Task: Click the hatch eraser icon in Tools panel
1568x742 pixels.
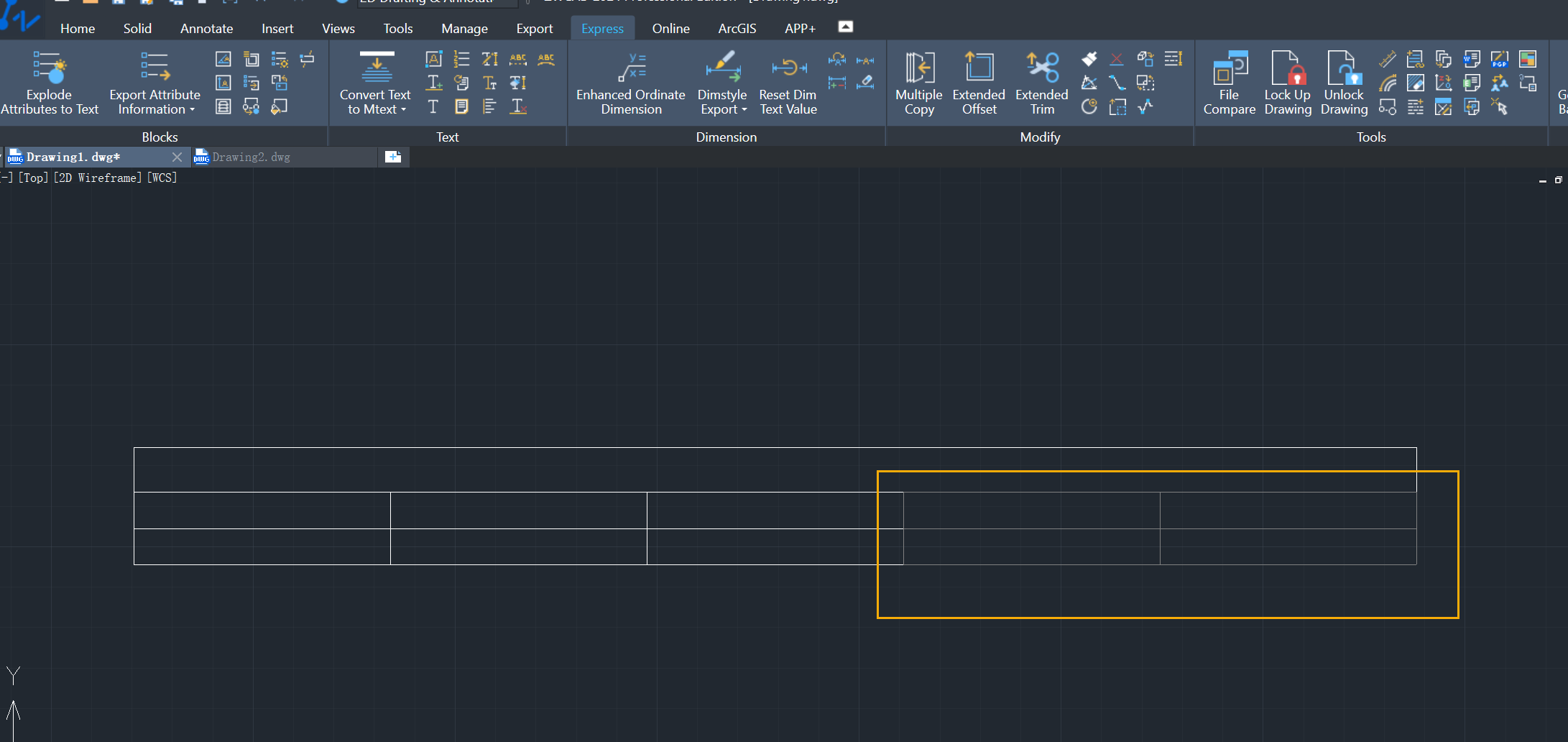Action: pyautogui.click(x=1416, y=83)
